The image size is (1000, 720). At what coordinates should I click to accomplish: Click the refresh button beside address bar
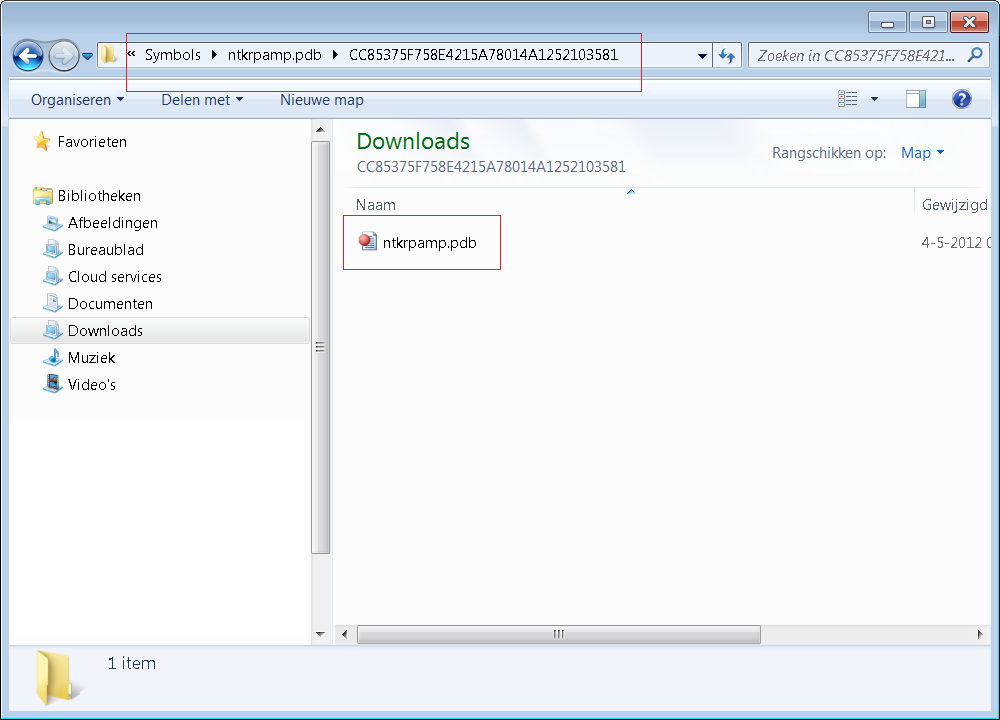point(727,56)
